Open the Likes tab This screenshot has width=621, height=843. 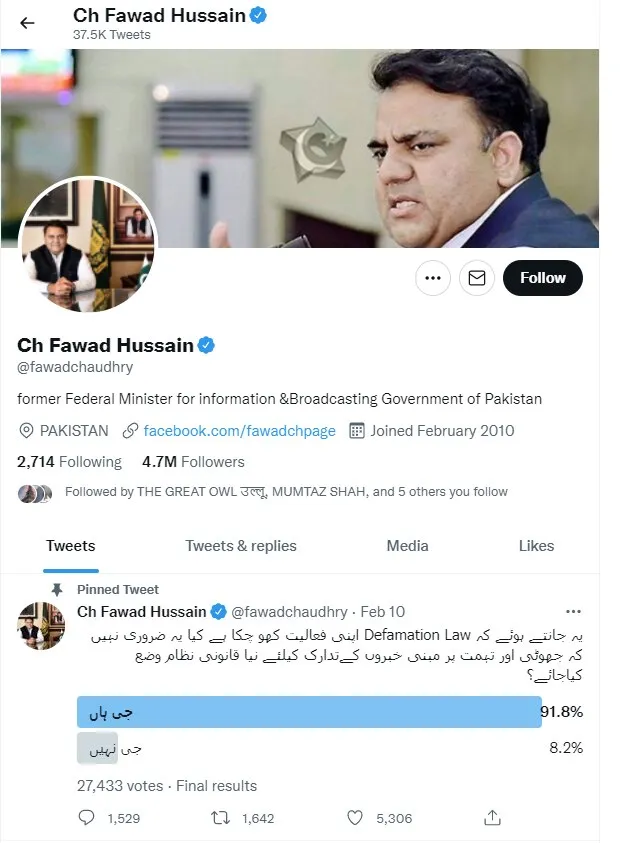[536, 546]
